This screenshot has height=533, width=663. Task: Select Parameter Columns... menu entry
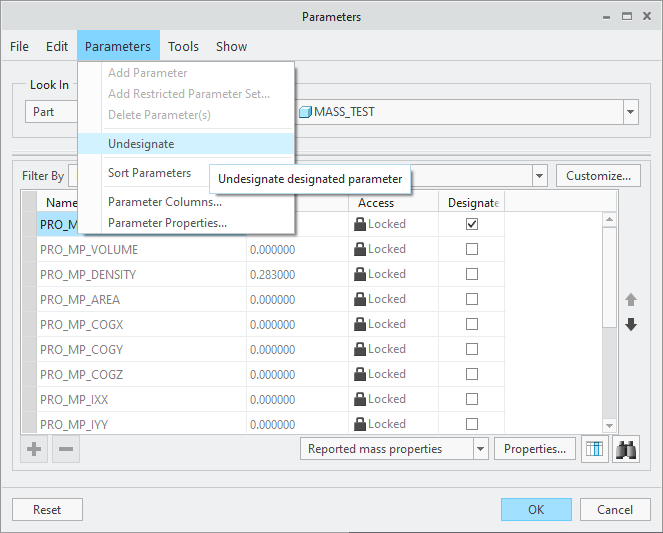click(x=165, y=202)
